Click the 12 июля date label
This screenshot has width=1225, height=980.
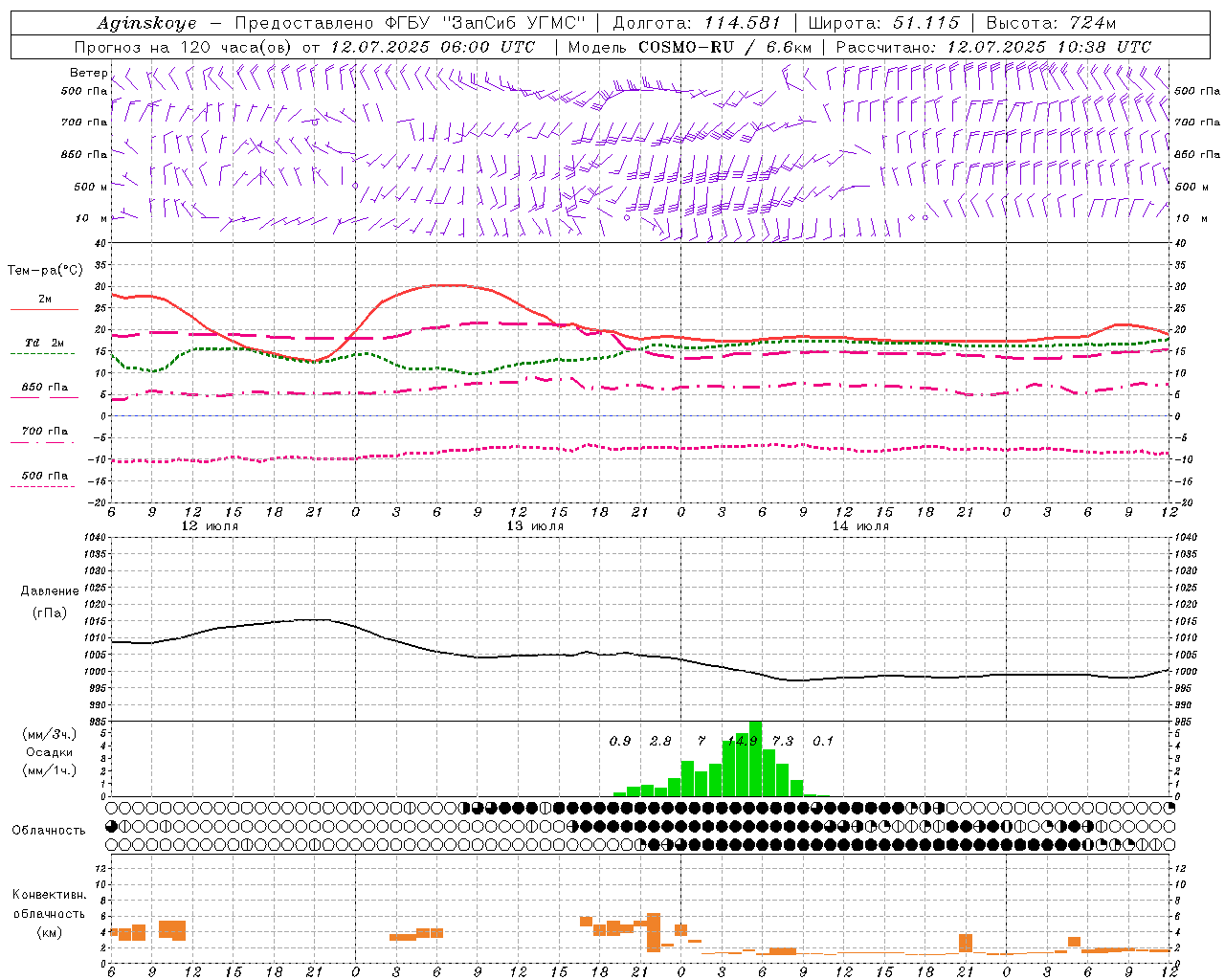(210, 526)
